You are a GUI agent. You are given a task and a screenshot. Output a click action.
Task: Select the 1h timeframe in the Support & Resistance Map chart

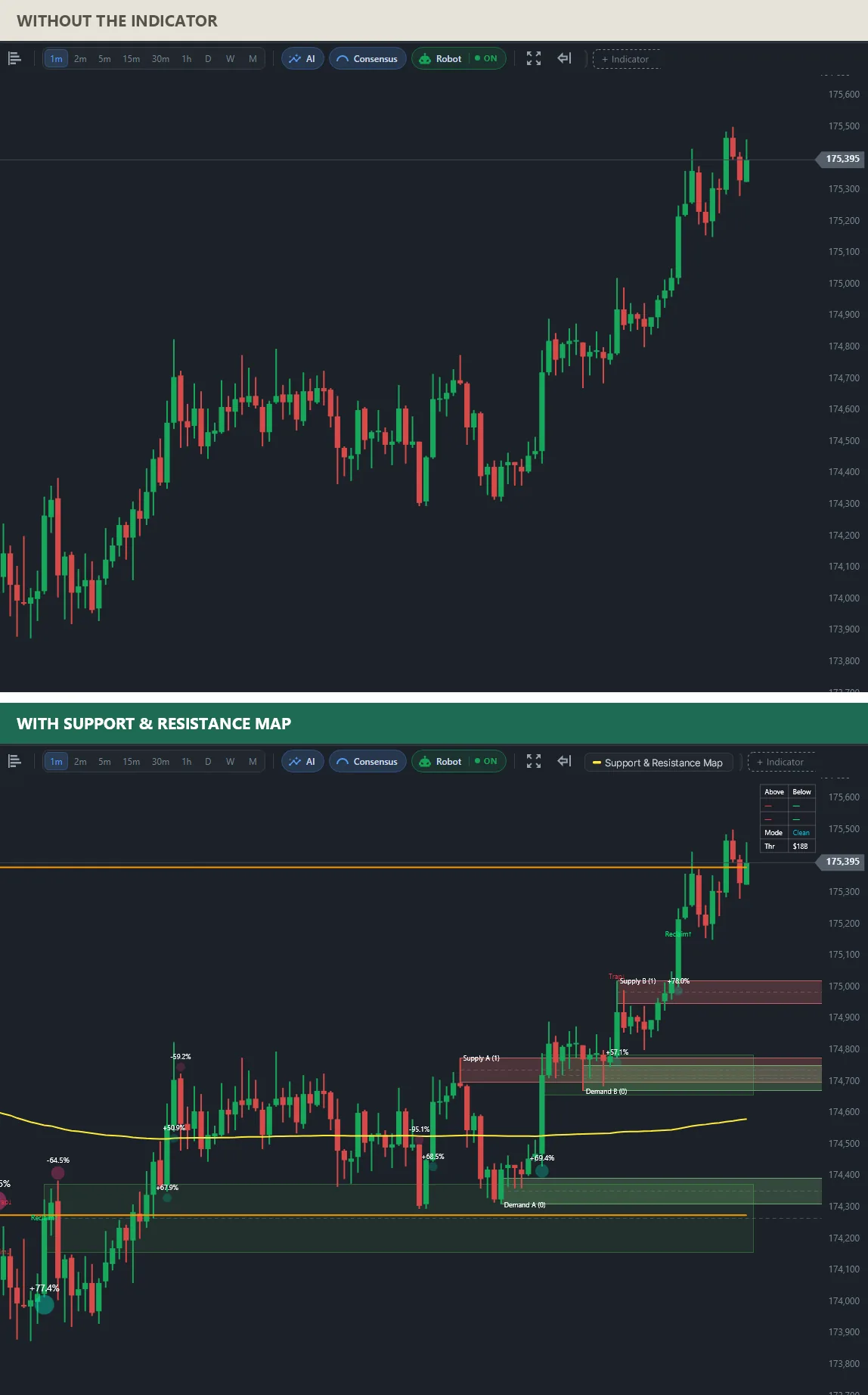[187, 762]
